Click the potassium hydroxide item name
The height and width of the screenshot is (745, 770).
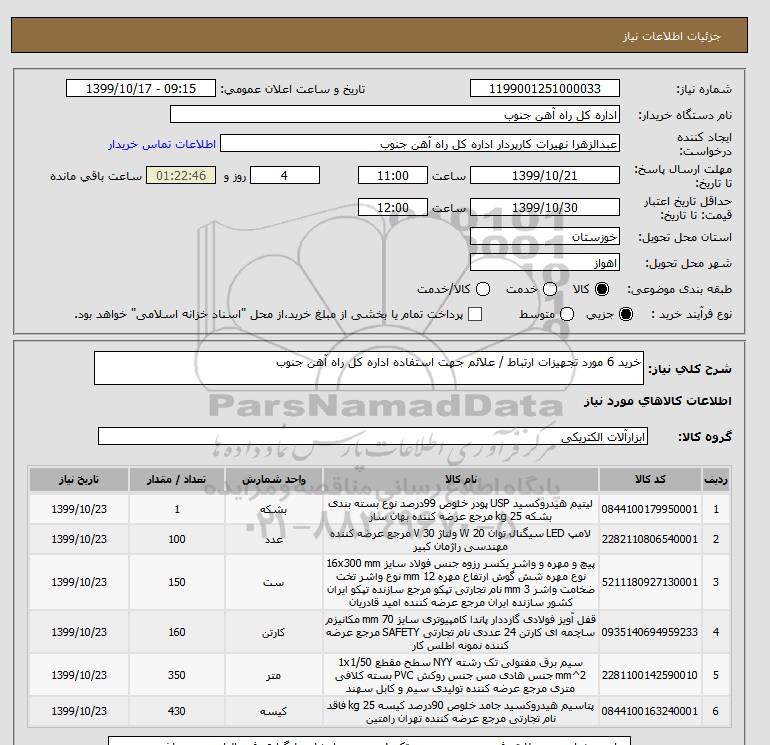pyautogui.click(x=461, y=712)
